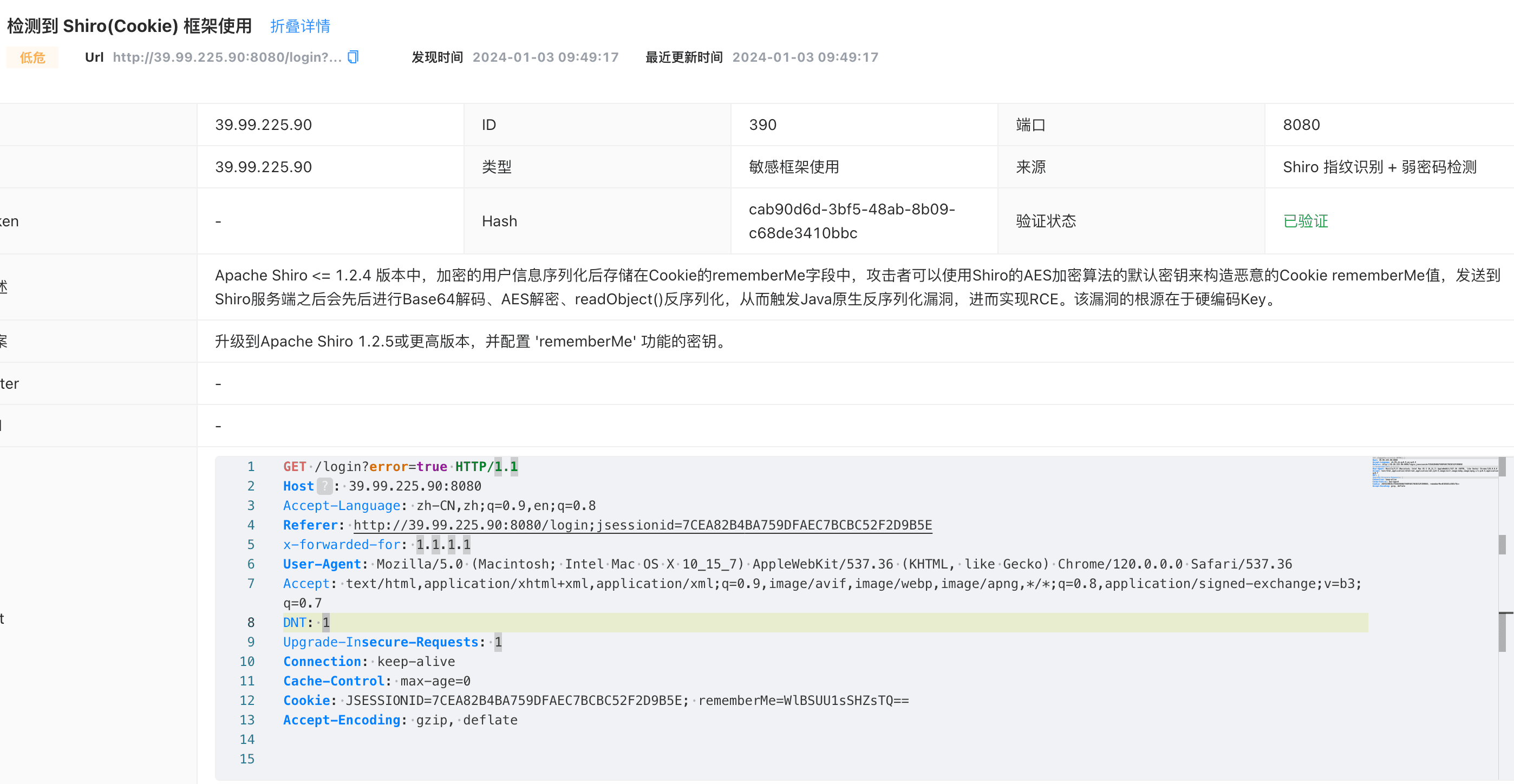1514x784 pixels.
Task: Click the Accept-Encoding: gzip, deflate line
Action: point(400,720)
